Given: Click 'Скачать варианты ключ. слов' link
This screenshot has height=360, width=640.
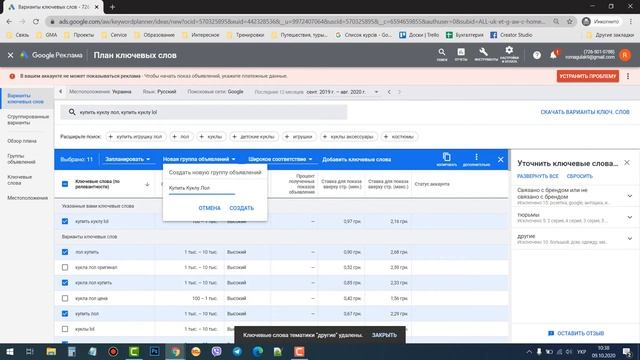Looking at the screenshot, I should point(584,112).
